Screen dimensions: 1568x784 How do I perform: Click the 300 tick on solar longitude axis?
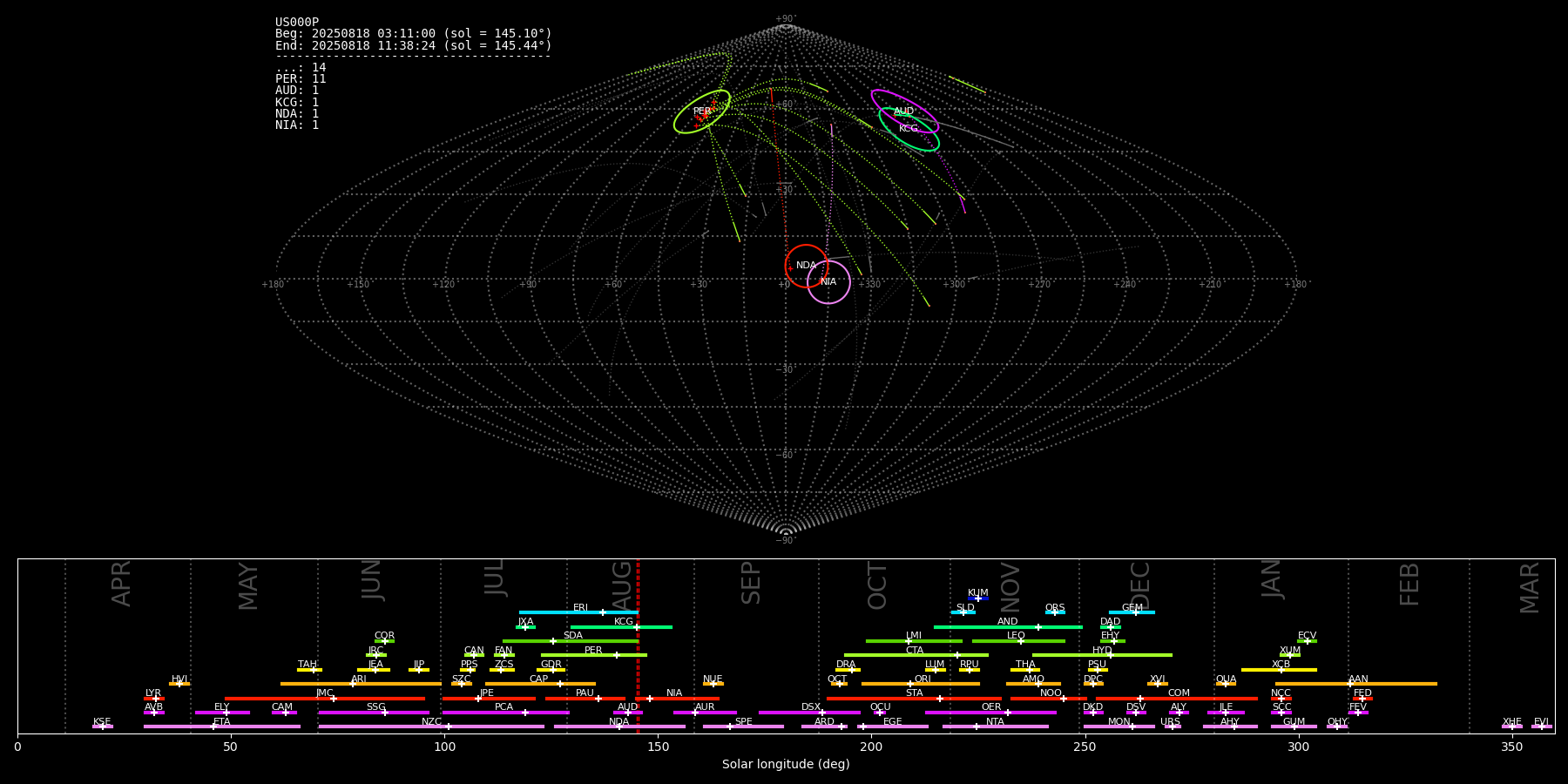(x=1298, y=747)
